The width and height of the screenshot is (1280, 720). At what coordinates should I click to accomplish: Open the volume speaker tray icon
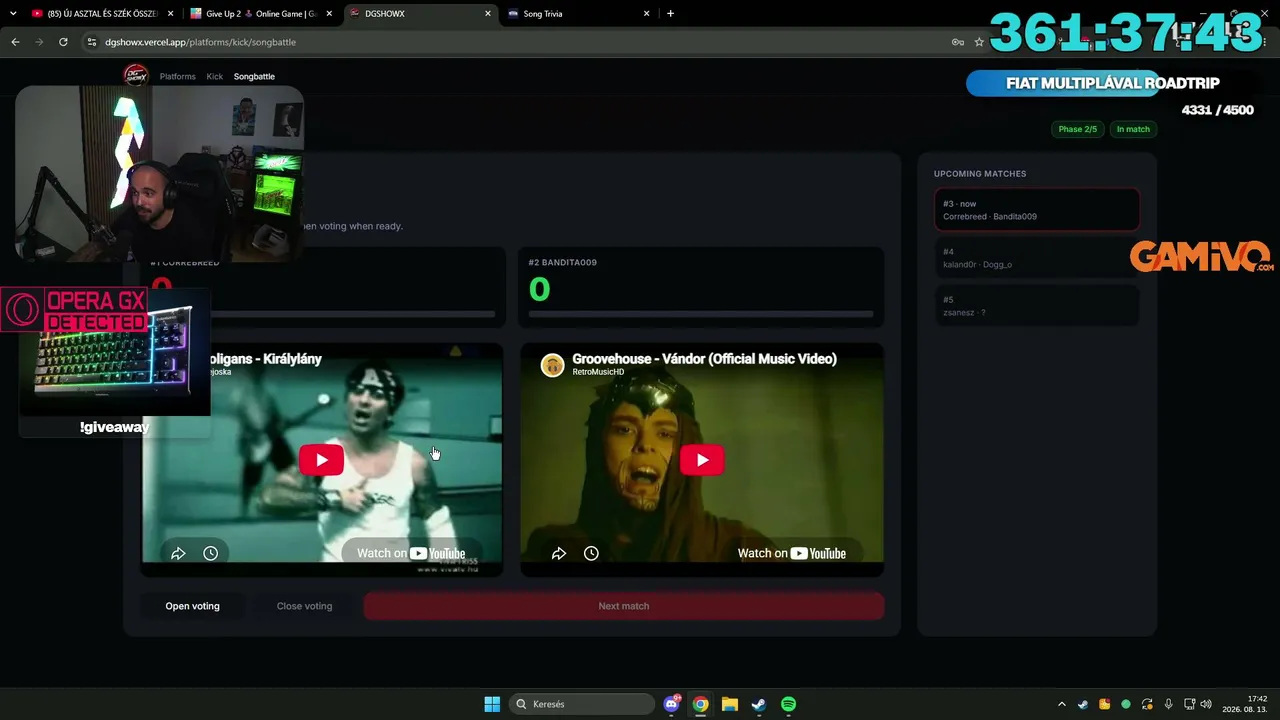coord(1206,704)
